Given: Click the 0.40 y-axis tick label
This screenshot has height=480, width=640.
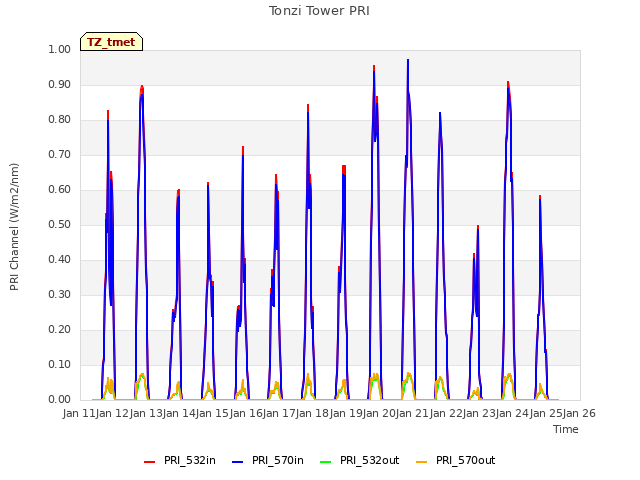Looking at the screenshot, I should (60, 260).
